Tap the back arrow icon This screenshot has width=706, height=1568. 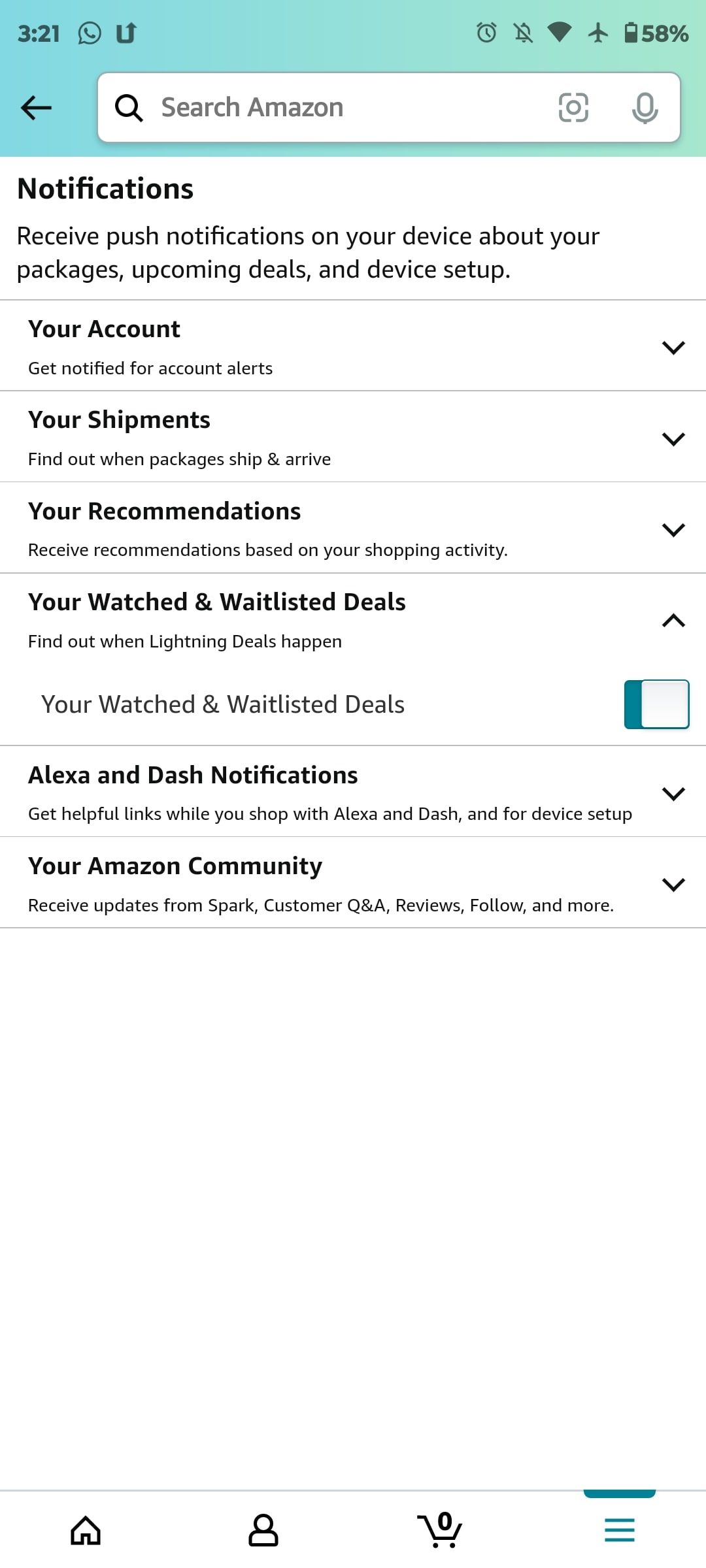click(36, 108)
